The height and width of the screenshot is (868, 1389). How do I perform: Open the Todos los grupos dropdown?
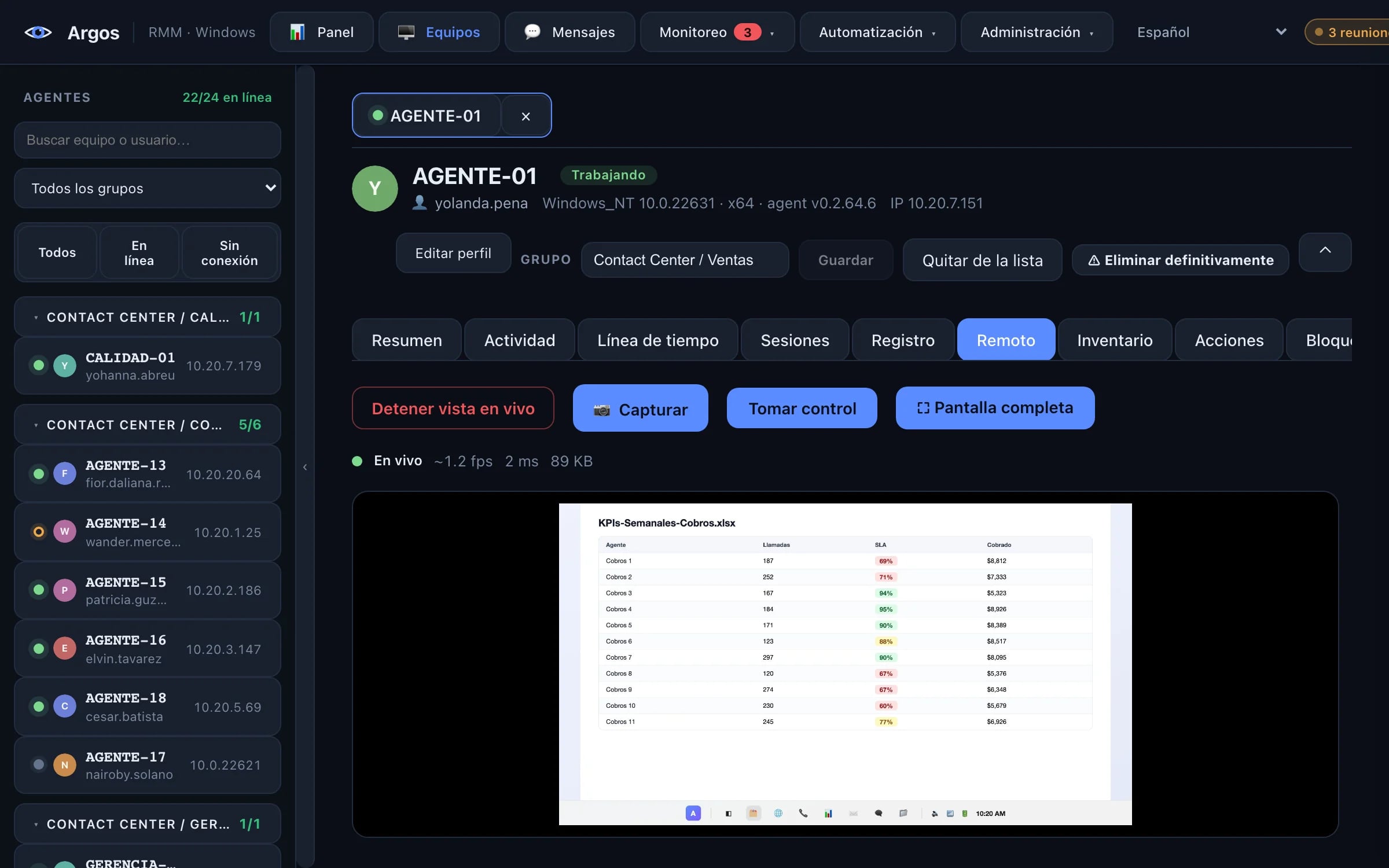(x=148, y=188)
